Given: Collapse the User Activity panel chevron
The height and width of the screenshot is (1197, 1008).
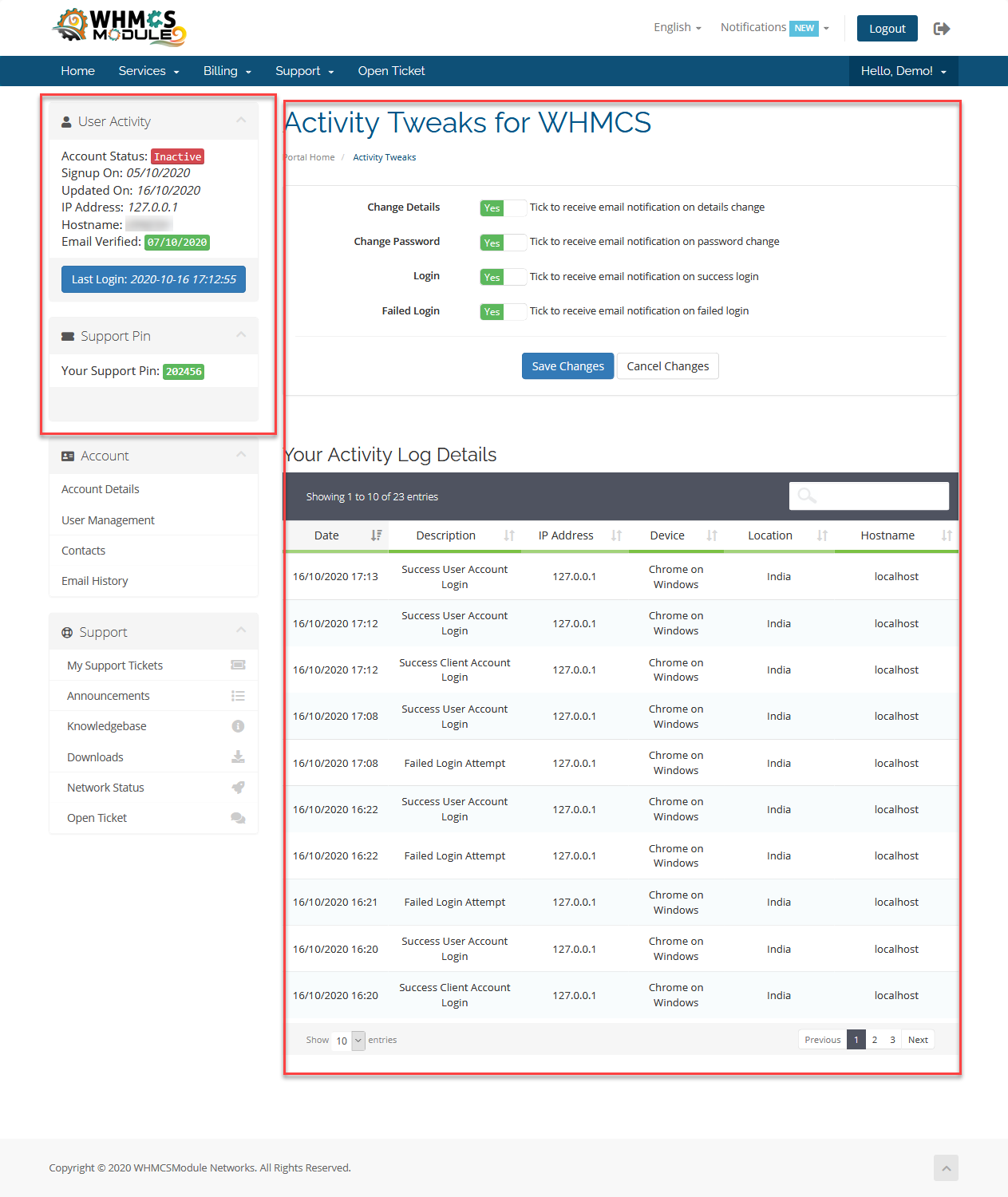Looking at the screenshot, I should pyautogui.click(x=241, y=120).
